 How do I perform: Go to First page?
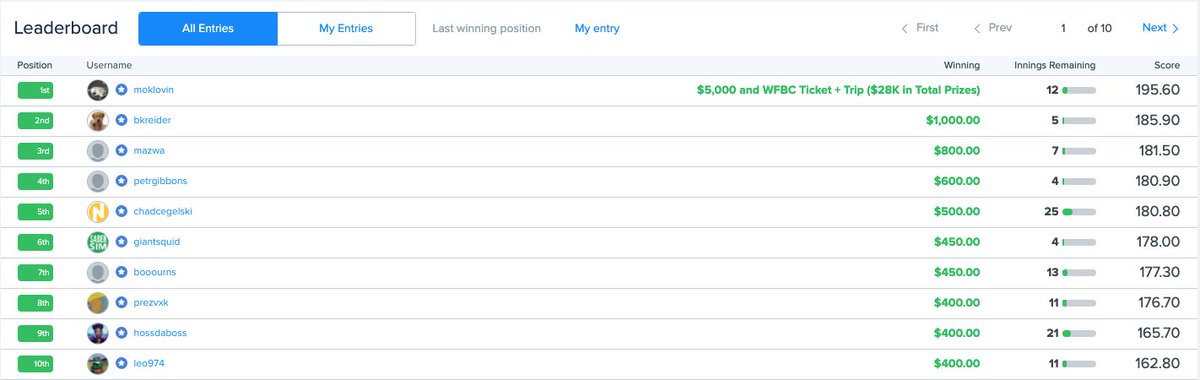(x=920, y=28)
